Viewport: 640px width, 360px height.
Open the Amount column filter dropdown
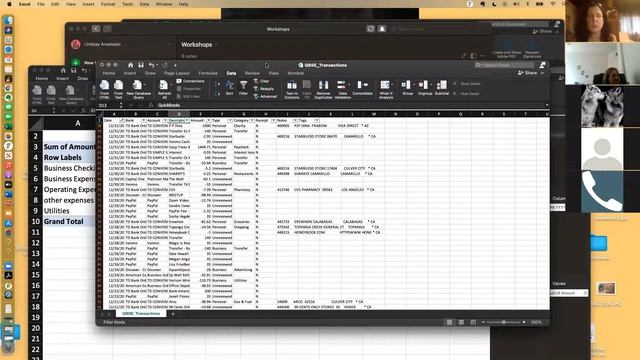[x=208, y=120]
